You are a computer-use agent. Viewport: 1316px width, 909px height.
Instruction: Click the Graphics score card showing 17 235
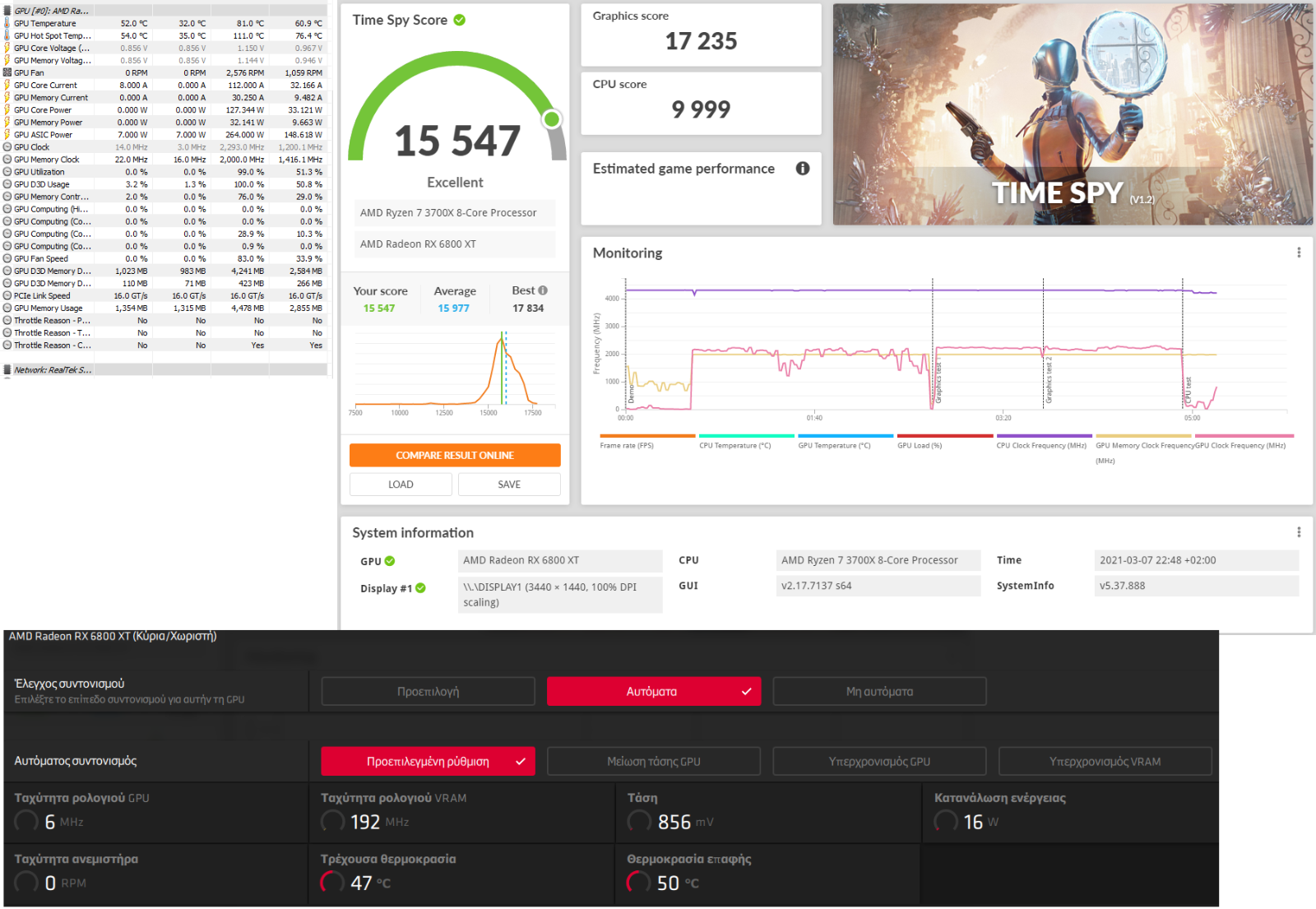(x=701, y=35)
